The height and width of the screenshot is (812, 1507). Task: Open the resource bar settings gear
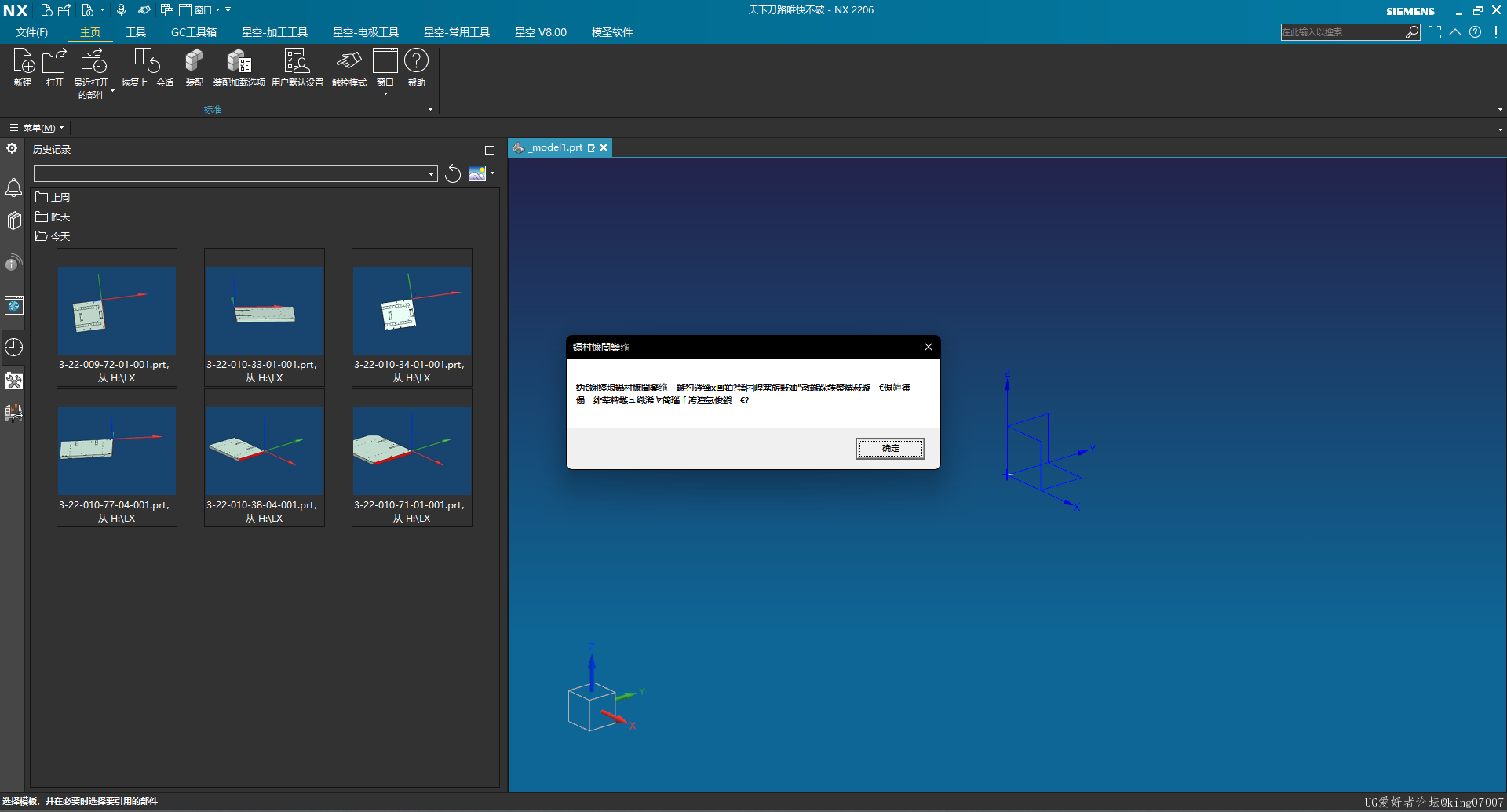[12, 148]
